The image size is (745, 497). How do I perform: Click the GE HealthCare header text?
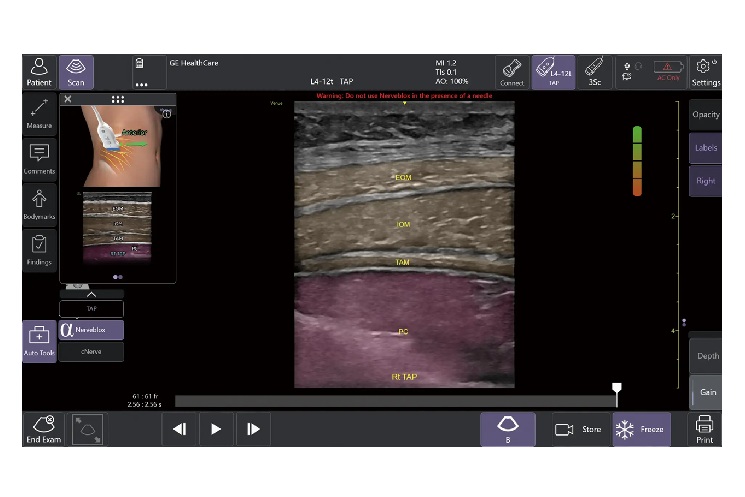click(x=194, y=63)
